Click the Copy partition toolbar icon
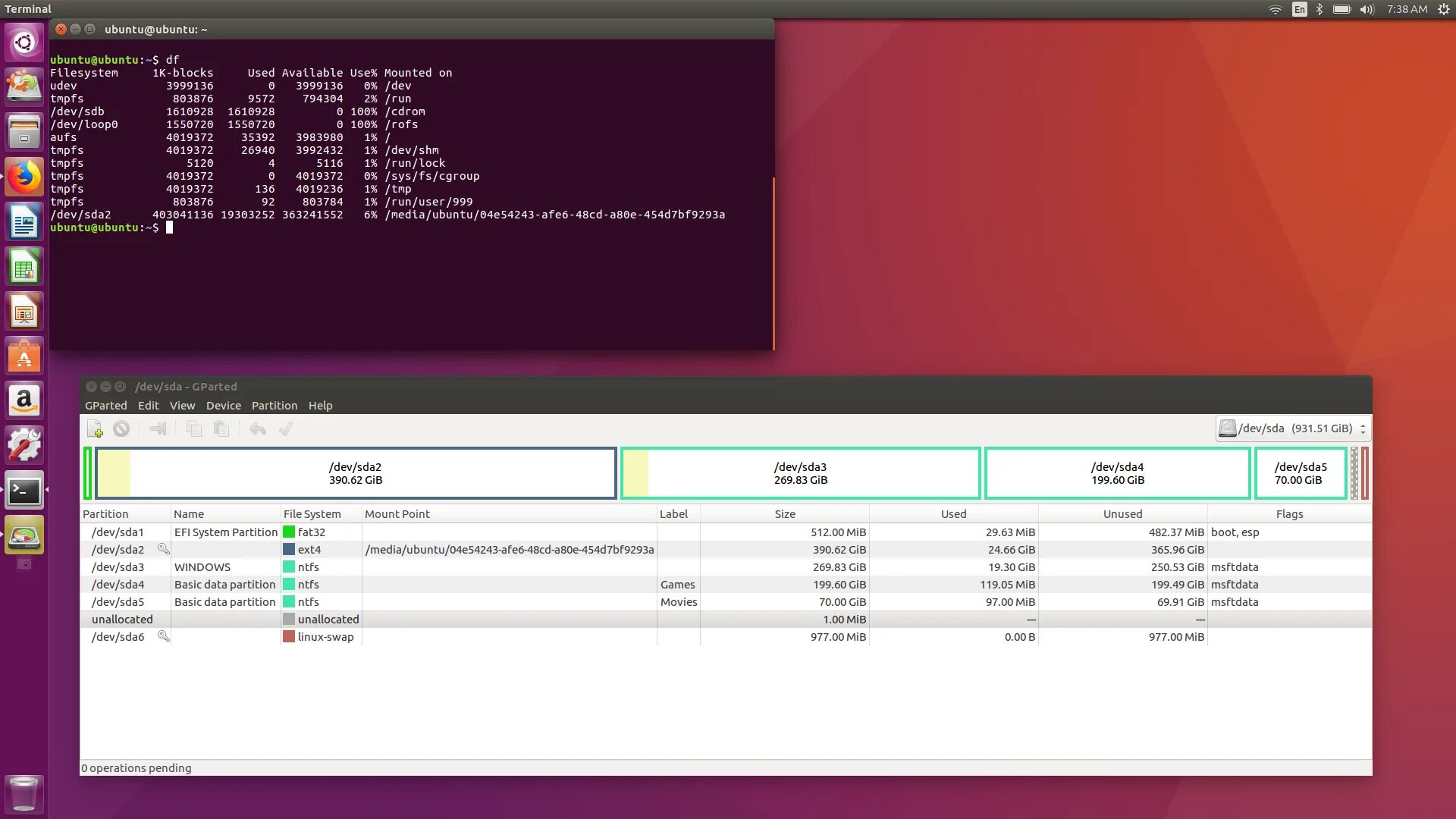 [194, 429]
